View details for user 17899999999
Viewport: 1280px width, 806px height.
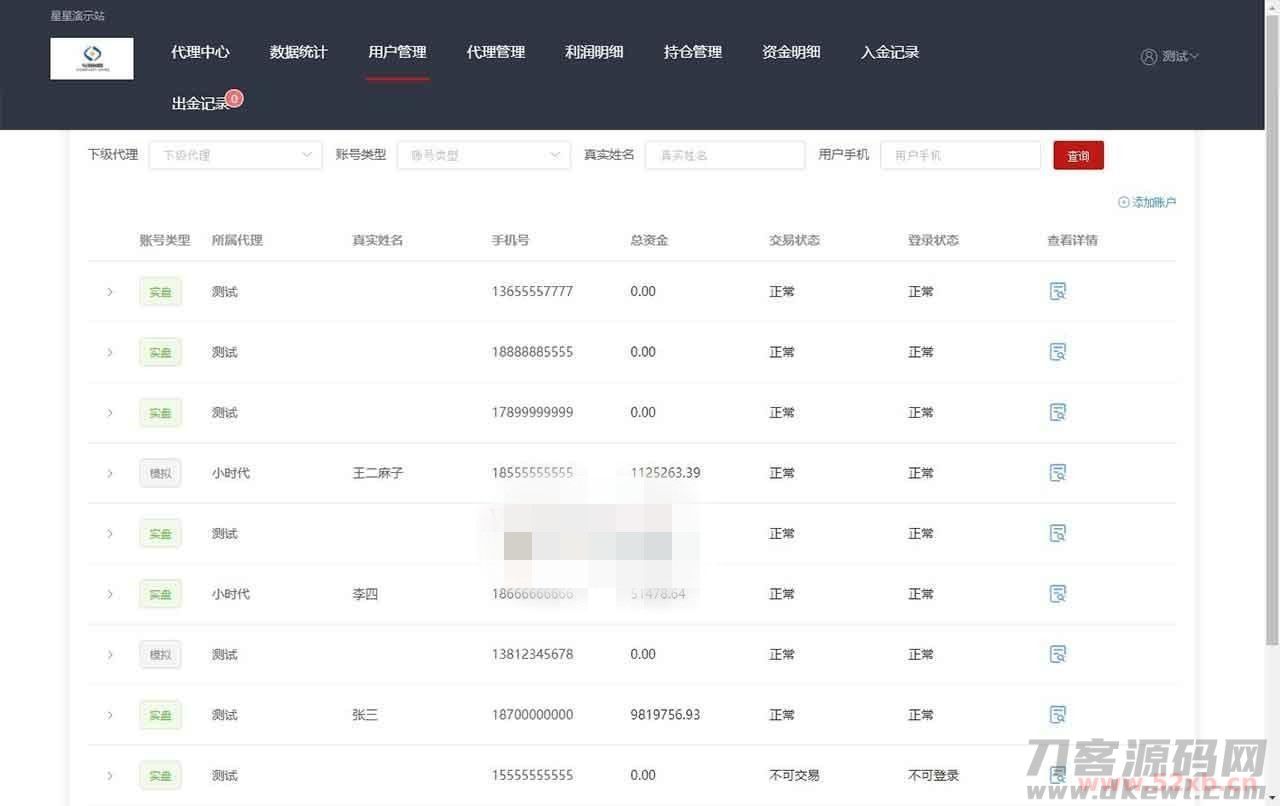pyautogui.click(x=1057, y=413)
